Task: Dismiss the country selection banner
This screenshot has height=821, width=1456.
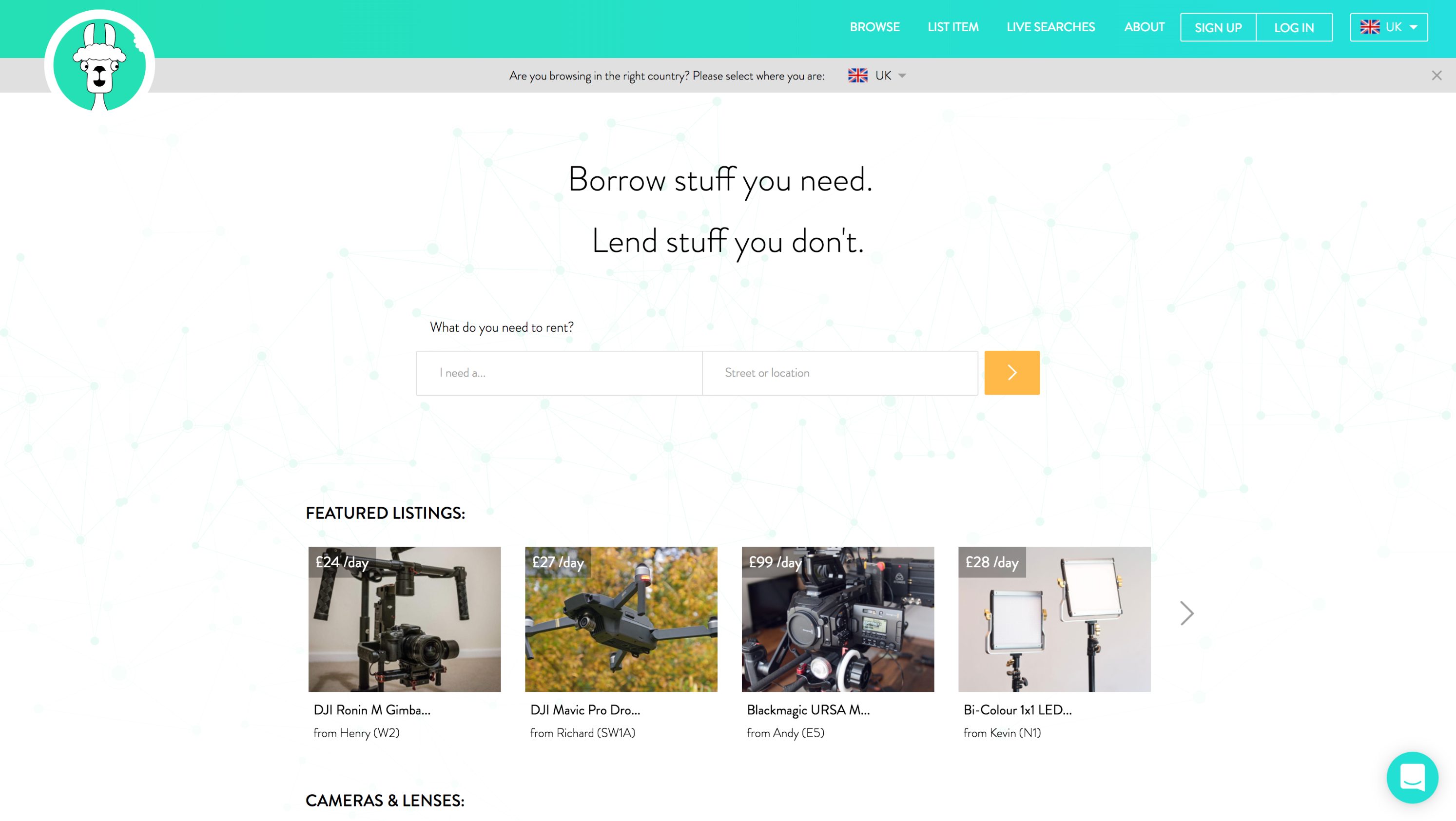Action: tap(1436, 75)
